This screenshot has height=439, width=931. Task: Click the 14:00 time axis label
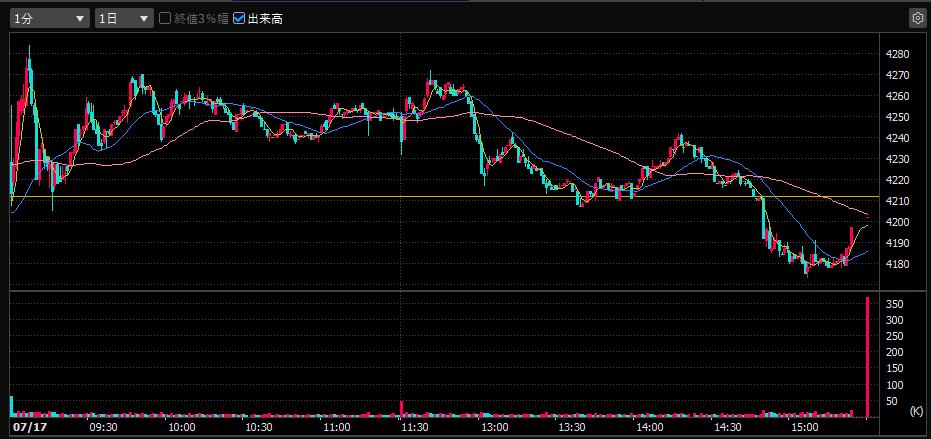pos(649,427)
